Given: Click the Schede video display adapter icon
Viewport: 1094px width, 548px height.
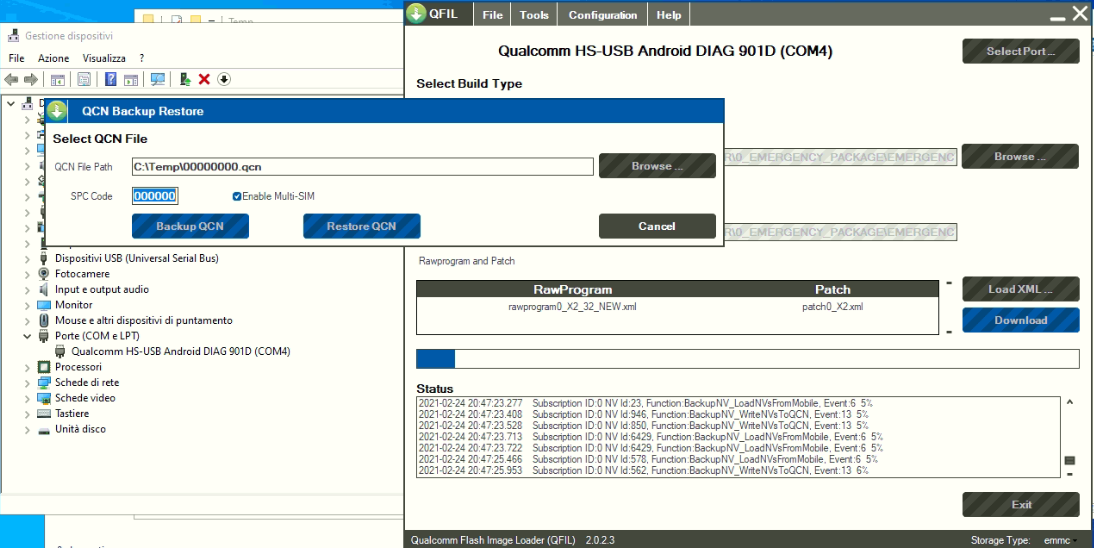Looking at the screenshot, I should (x=44, y=398).
